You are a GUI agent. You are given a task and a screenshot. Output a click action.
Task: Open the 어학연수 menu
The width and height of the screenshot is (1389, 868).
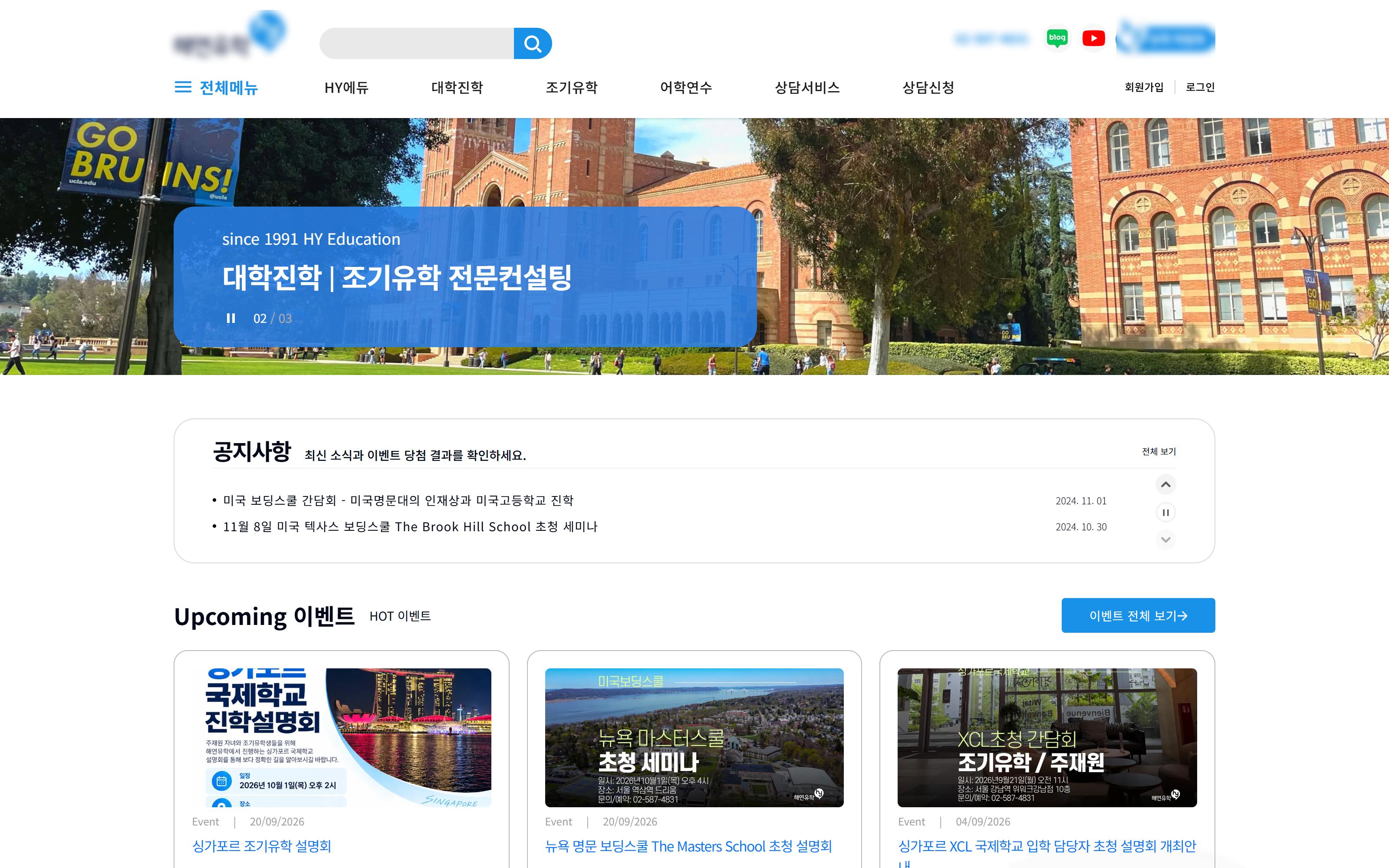tap(686, 87)
